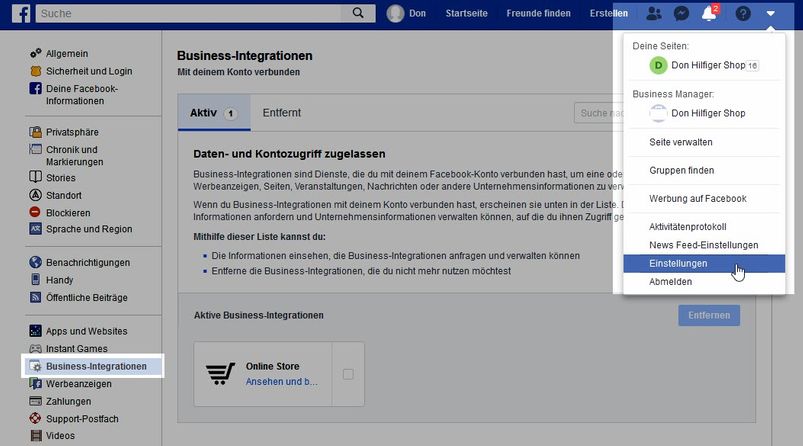Choose Werbung auf Facebook menu entry
Image resolution: width=803 pixels, height=446 pixels.
click(x=704, y=198)
